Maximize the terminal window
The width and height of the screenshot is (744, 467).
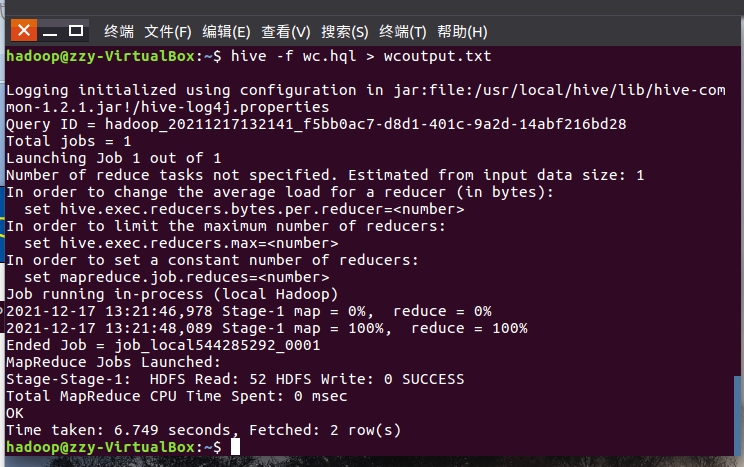coord(76,31)
